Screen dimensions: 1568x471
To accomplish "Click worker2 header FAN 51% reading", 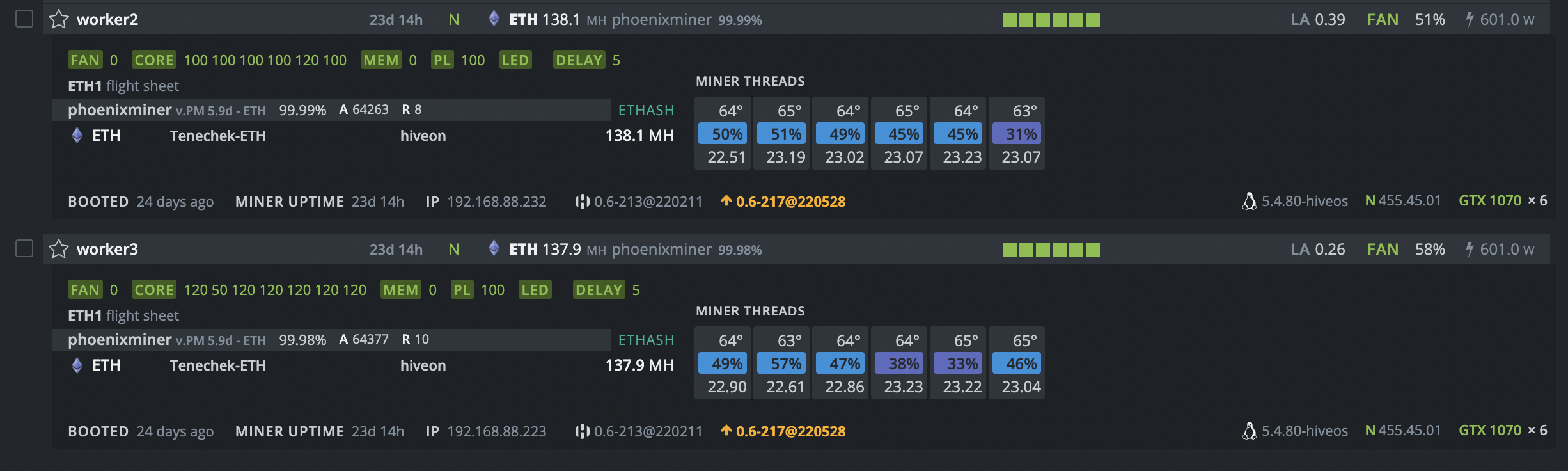I will [1406, 19].
